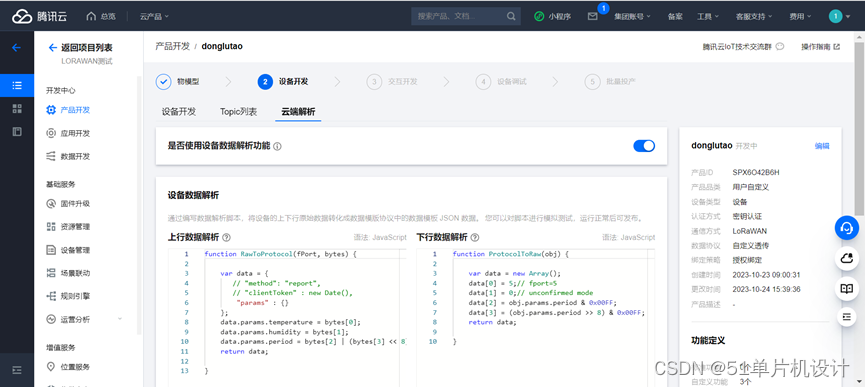Open the mail messages icon

click(592, 17)
